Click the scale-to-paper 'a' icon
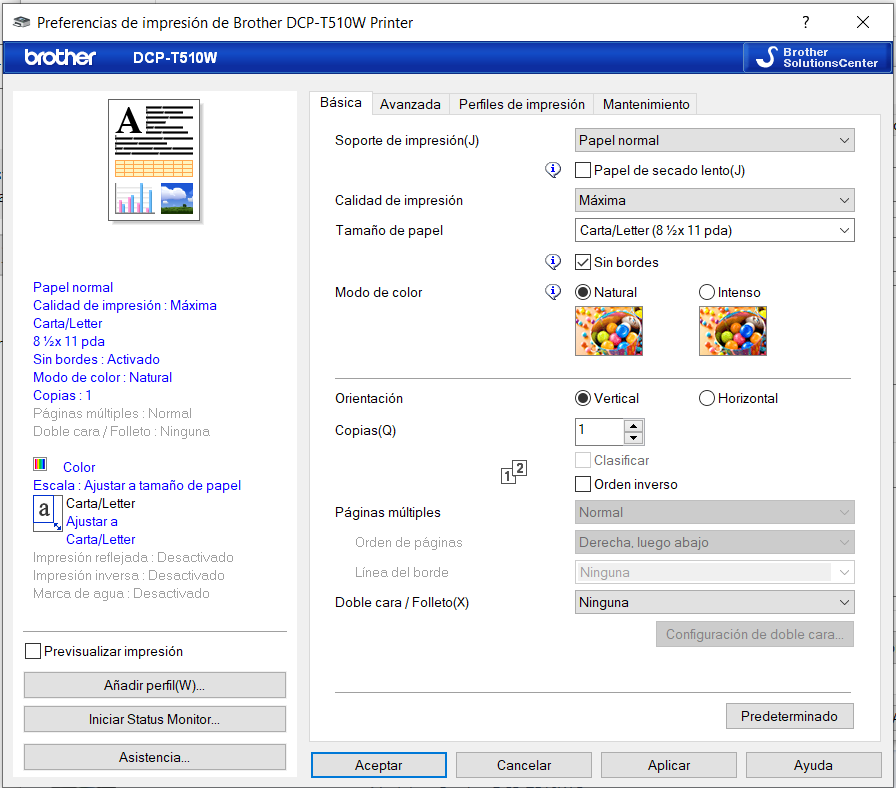 (x=47, y=513)
